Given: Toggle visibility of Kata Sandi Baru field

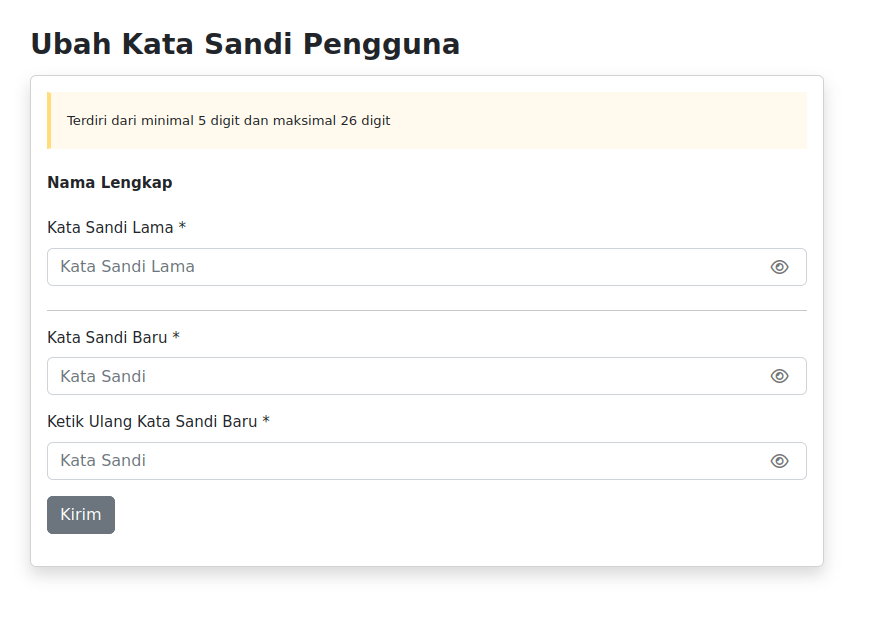Looking at the screenshot, I should pos(779,376).
